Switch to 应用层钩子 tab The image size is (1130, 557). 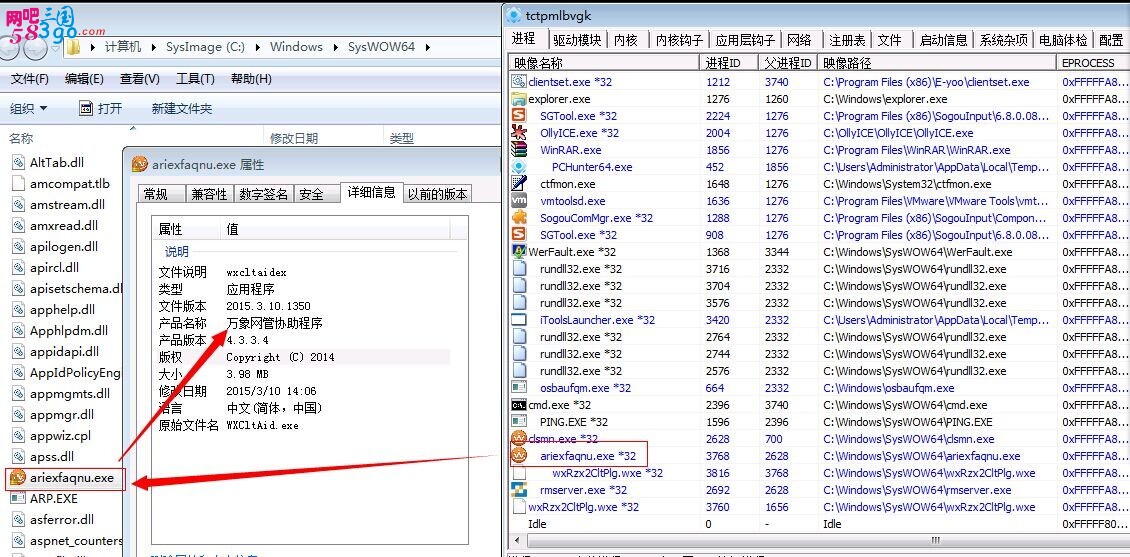click(745, 40)
